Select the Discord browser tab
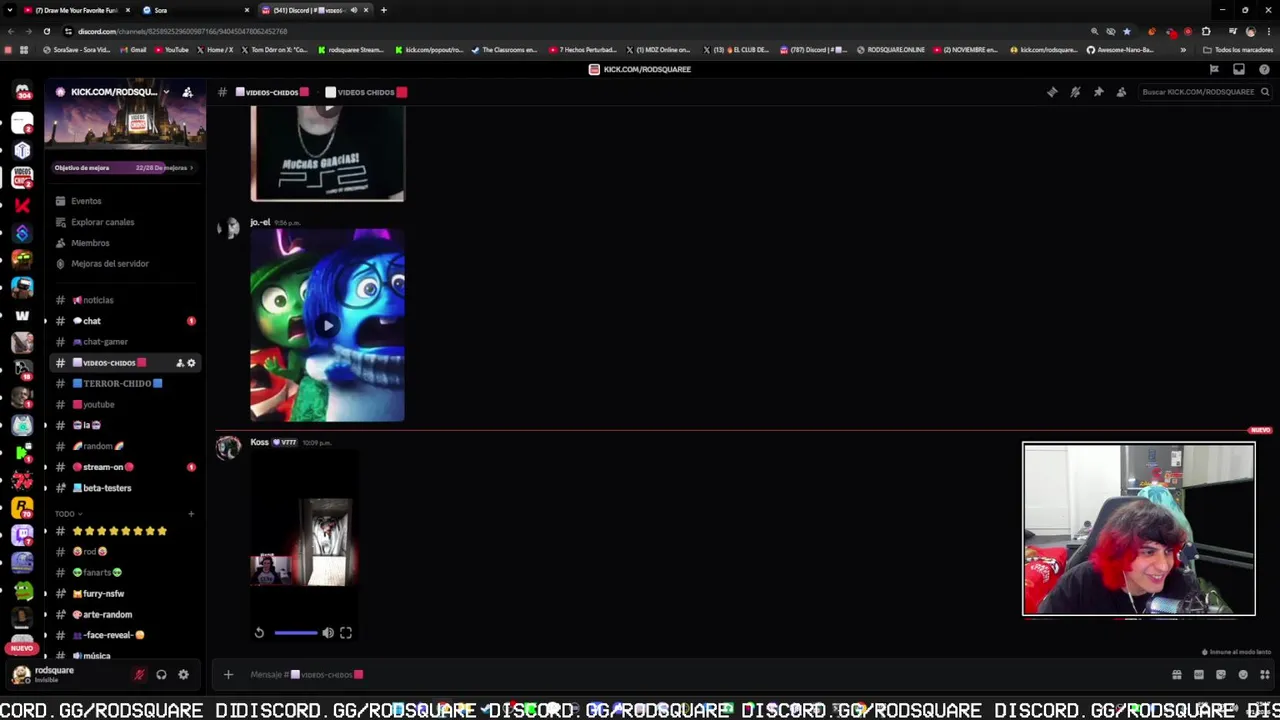 pos(315,10)
